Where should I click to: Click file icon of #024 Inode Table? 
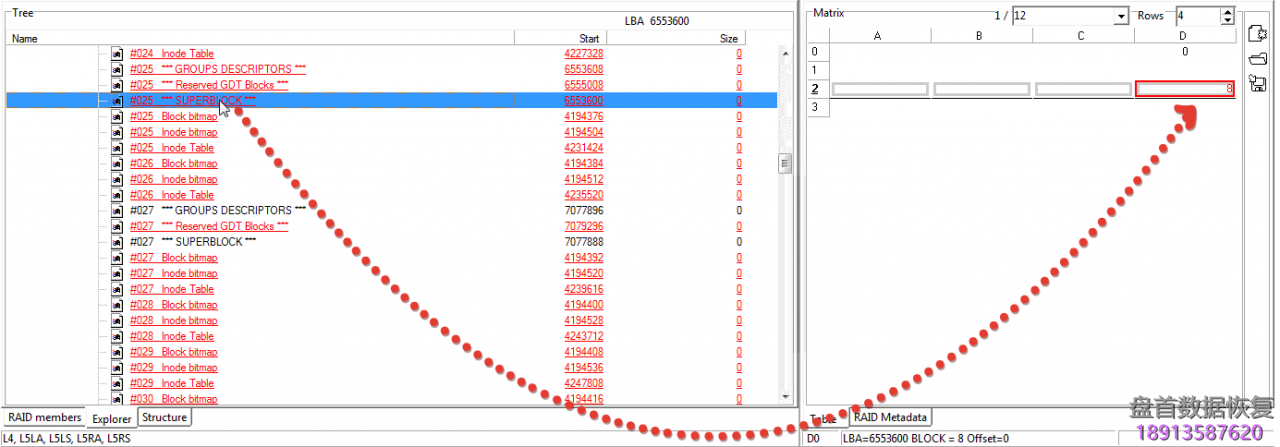coord(117,53)
